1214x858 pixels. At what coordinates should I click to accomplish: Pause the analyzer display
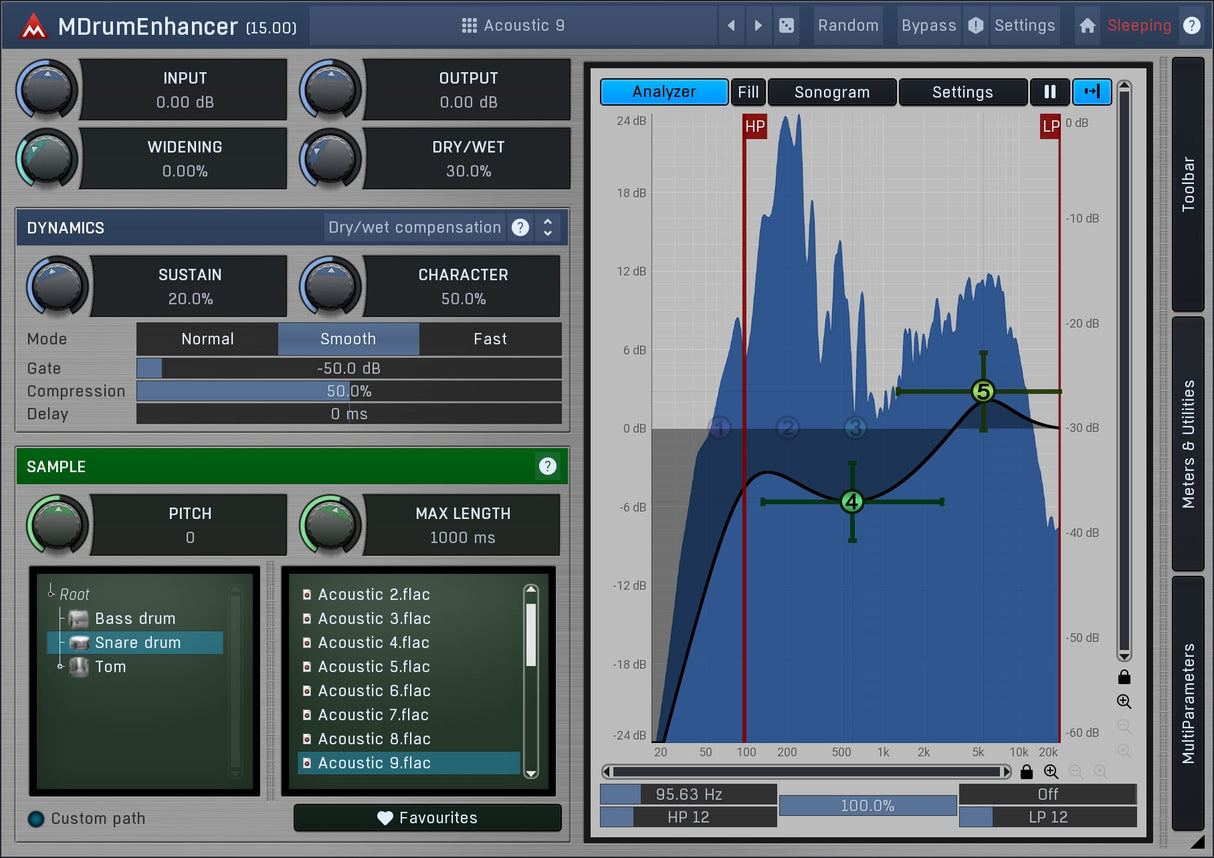(1050, 92)
